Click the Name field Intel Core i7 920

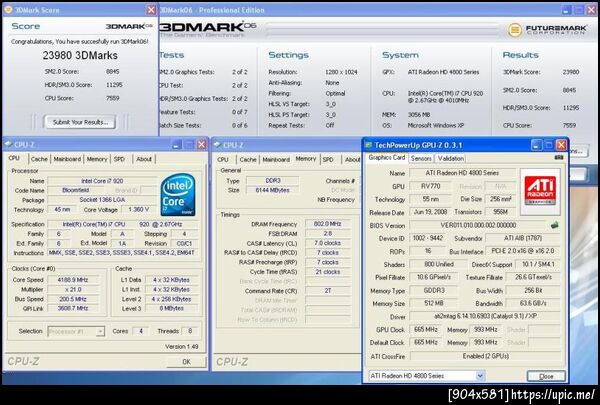point(102,181)
